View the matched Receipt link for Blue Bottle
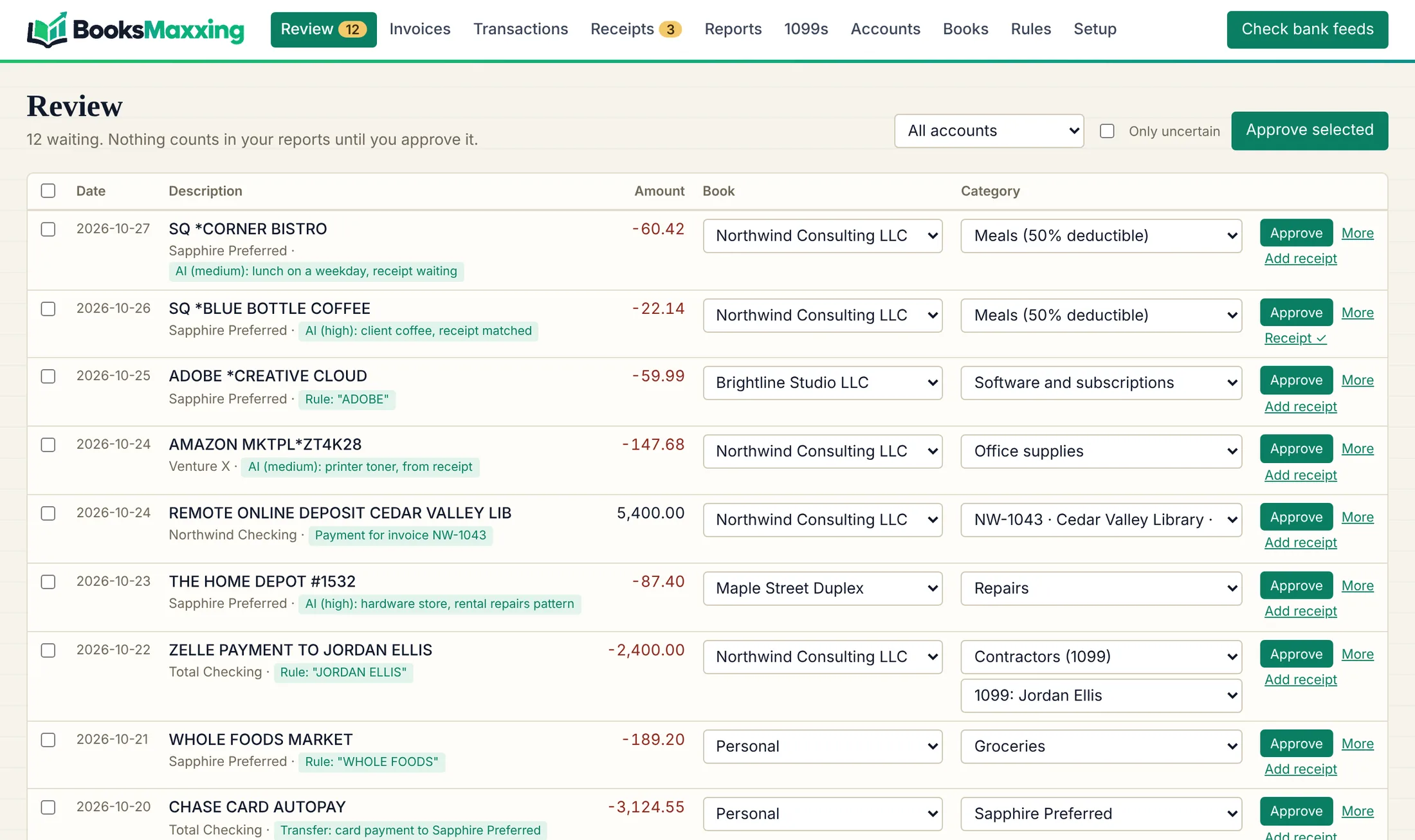The height and width of the screenshot is (840, 1415). click(1295, 338)
